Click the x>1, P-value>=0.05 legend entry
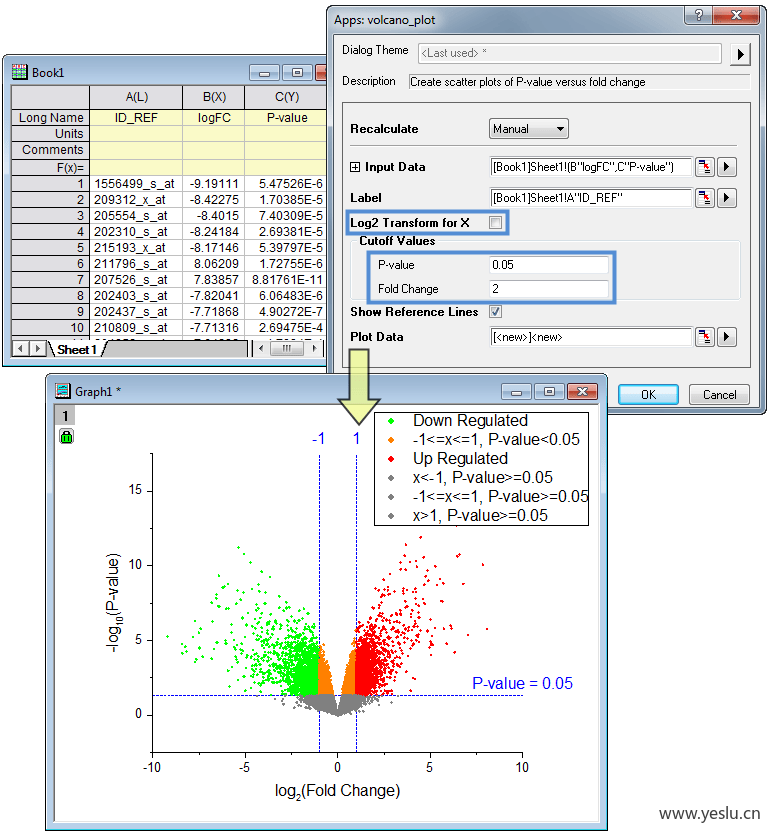This screenshot has width=772, height=833. [480, 515]
